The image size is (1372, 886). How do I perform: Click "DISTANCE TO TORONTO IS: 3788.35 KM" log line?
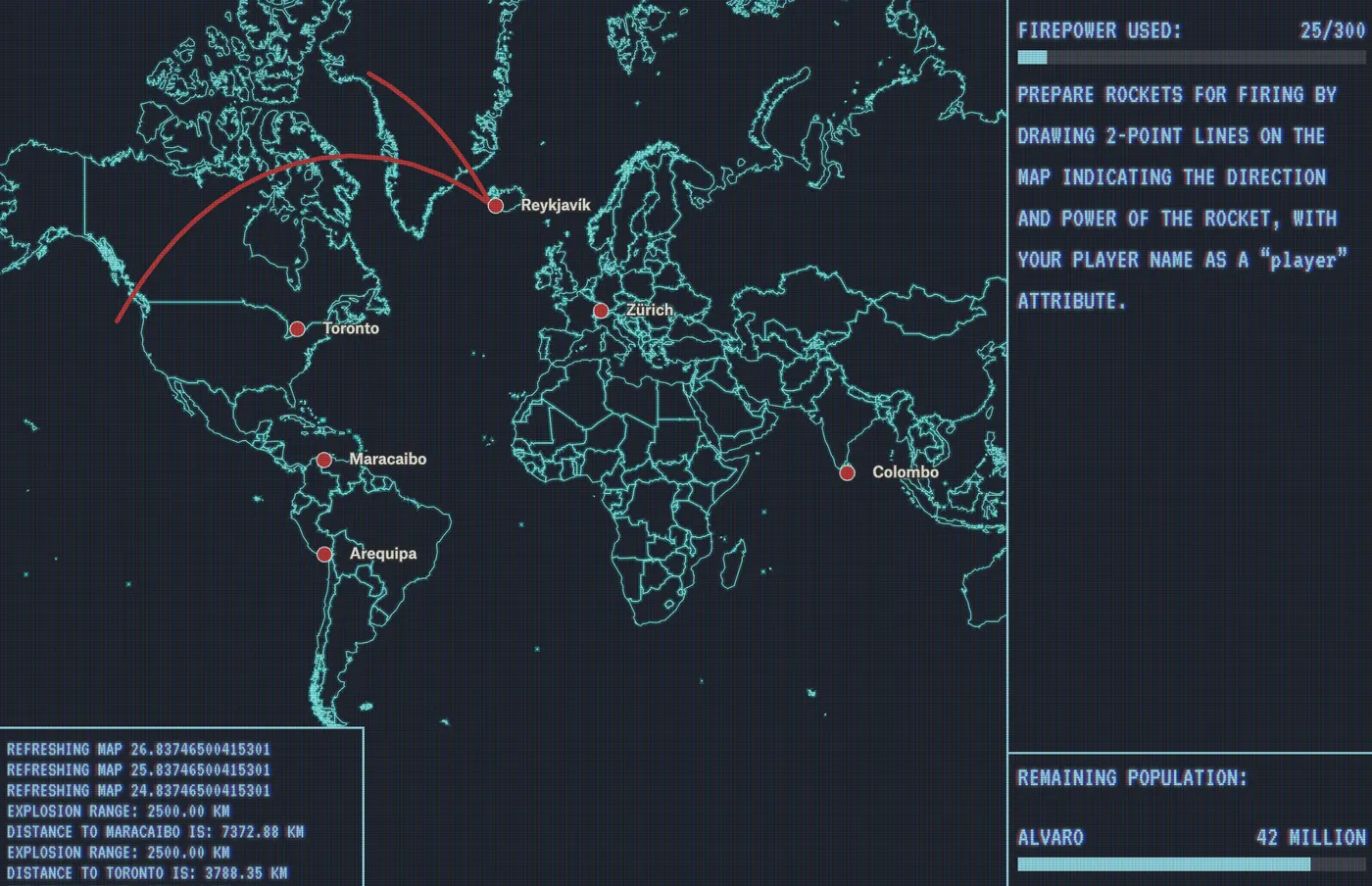(x=147, y=872)
